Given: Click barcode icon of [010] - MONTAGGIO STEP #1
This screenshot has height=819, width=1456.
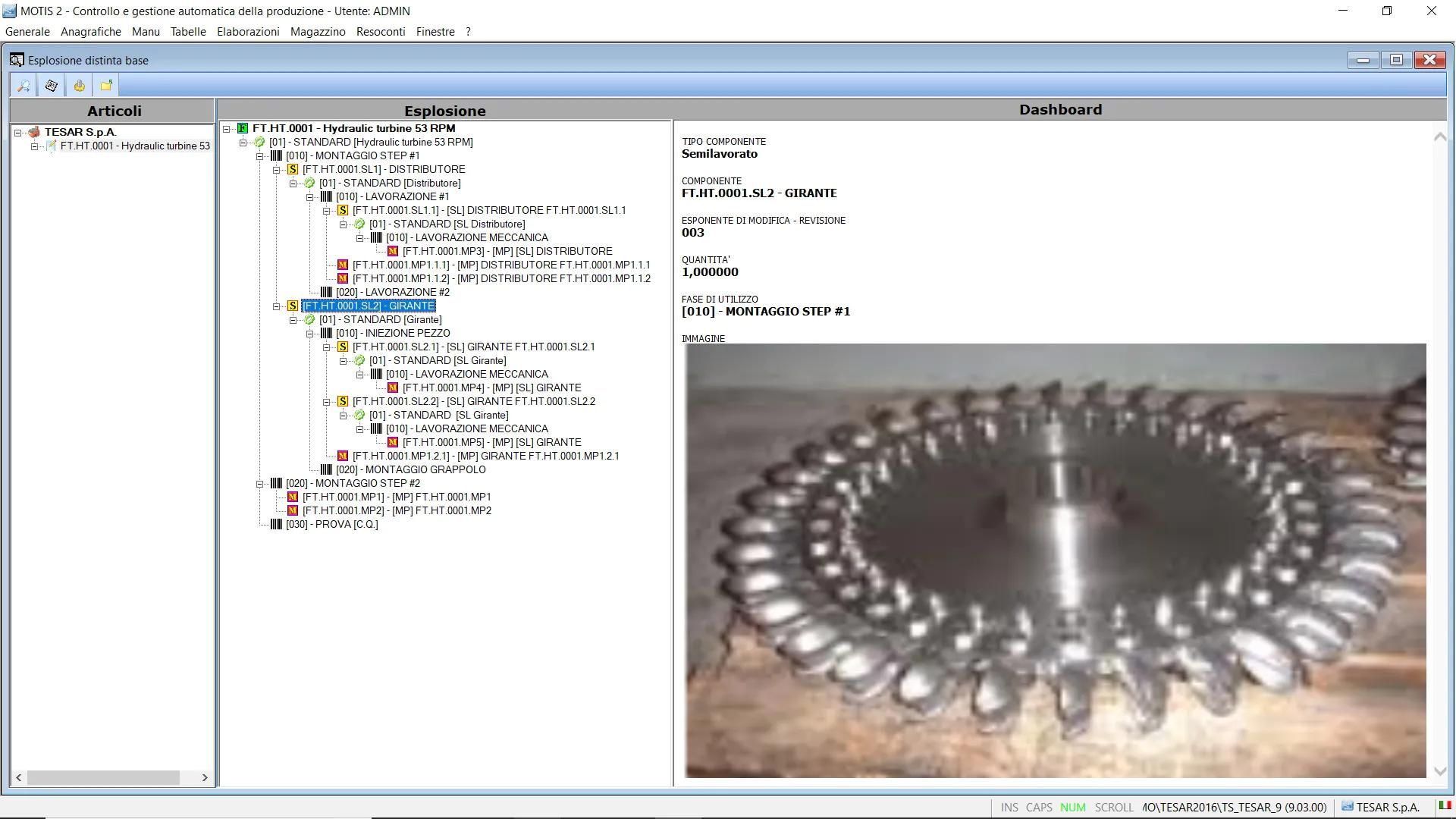Looking at the screenshot, I should click(x=276, y=155).
